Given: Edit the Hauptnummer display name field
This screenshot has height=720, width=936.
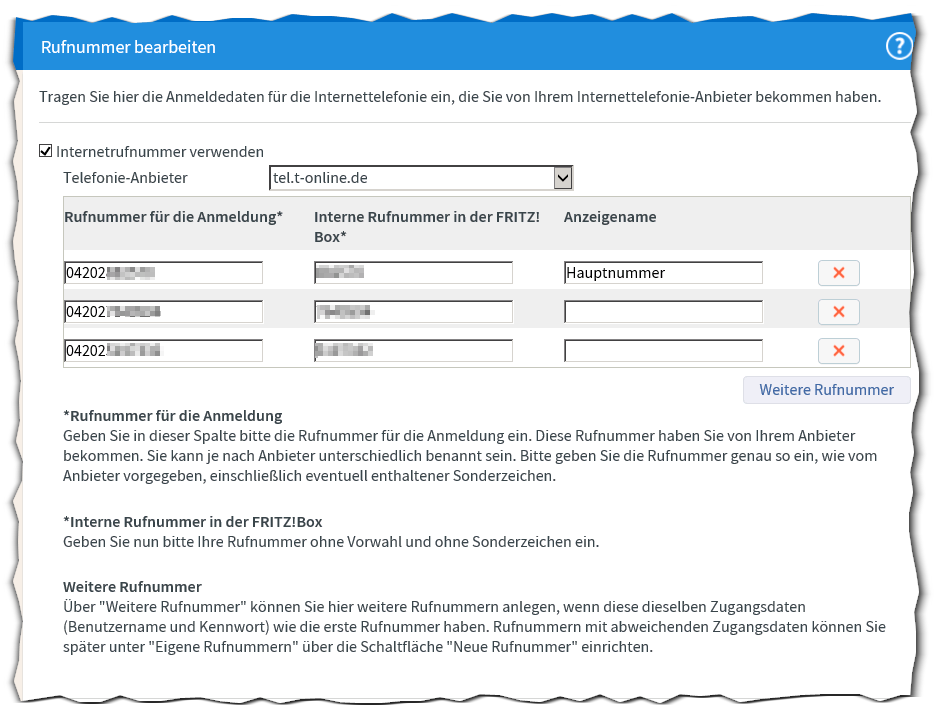Looking at the screenshot, I should pos(663,273).
